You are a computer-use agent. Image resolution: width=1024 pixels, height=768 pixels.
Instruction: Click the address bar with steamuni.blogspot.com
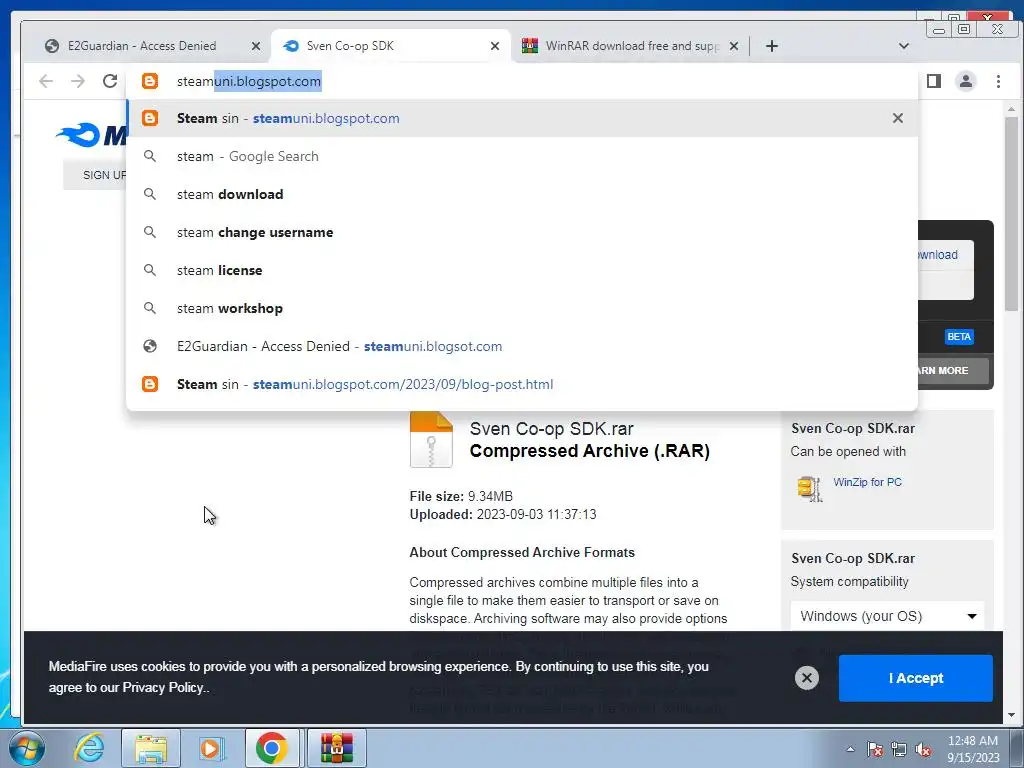522,81
